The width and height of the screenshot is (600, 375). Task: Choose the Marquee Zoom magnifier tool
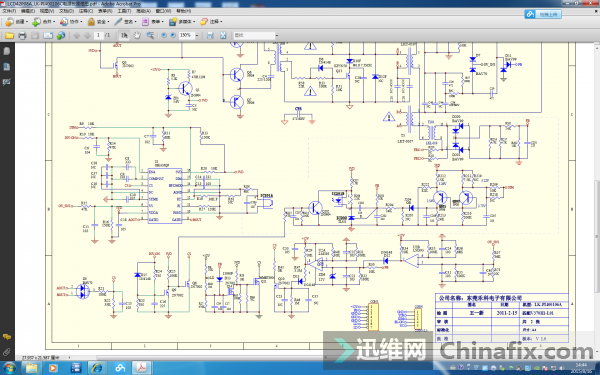tap(150, 35)
